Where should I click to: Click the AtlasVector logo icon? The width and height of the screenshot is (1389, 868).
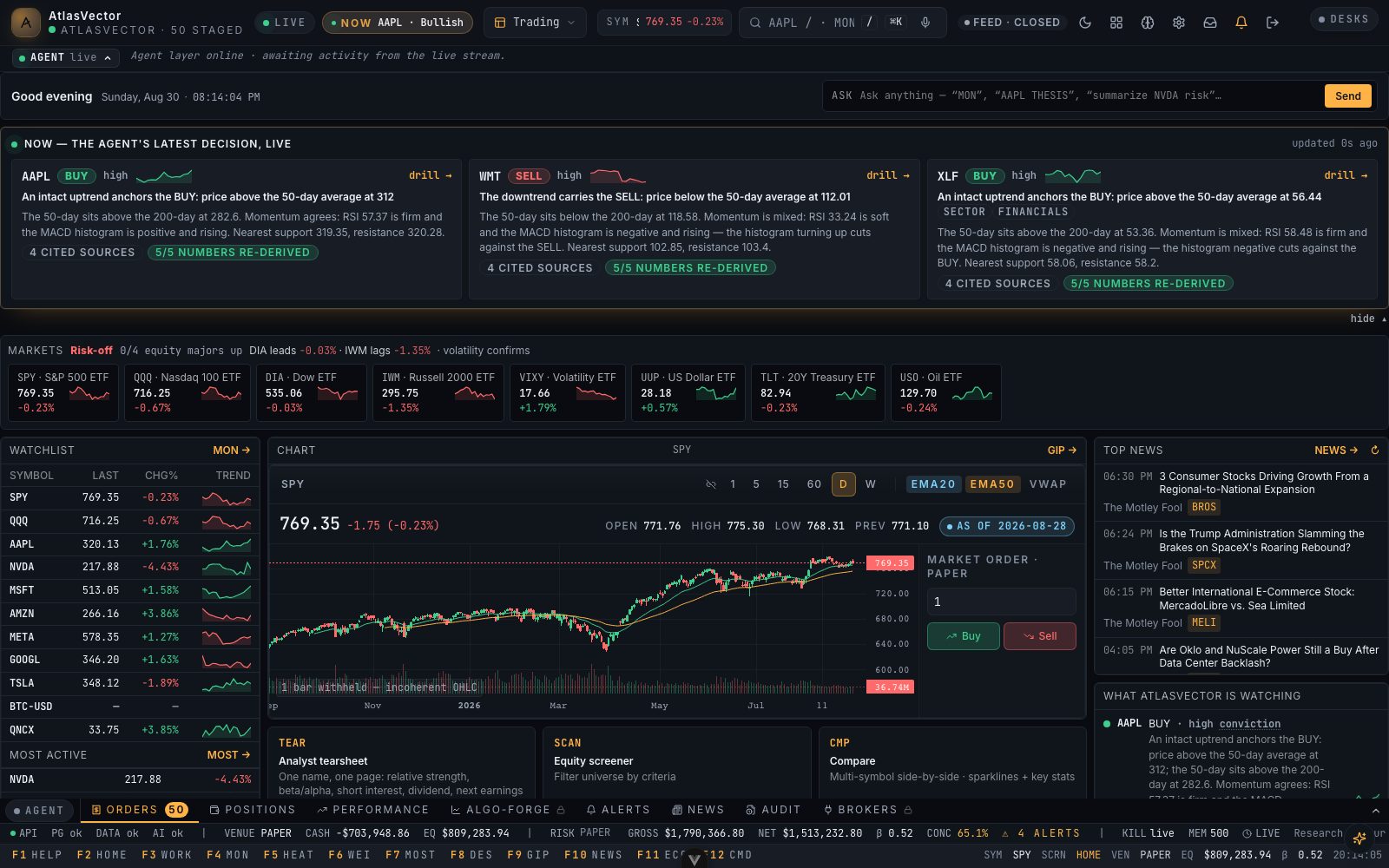25,23
